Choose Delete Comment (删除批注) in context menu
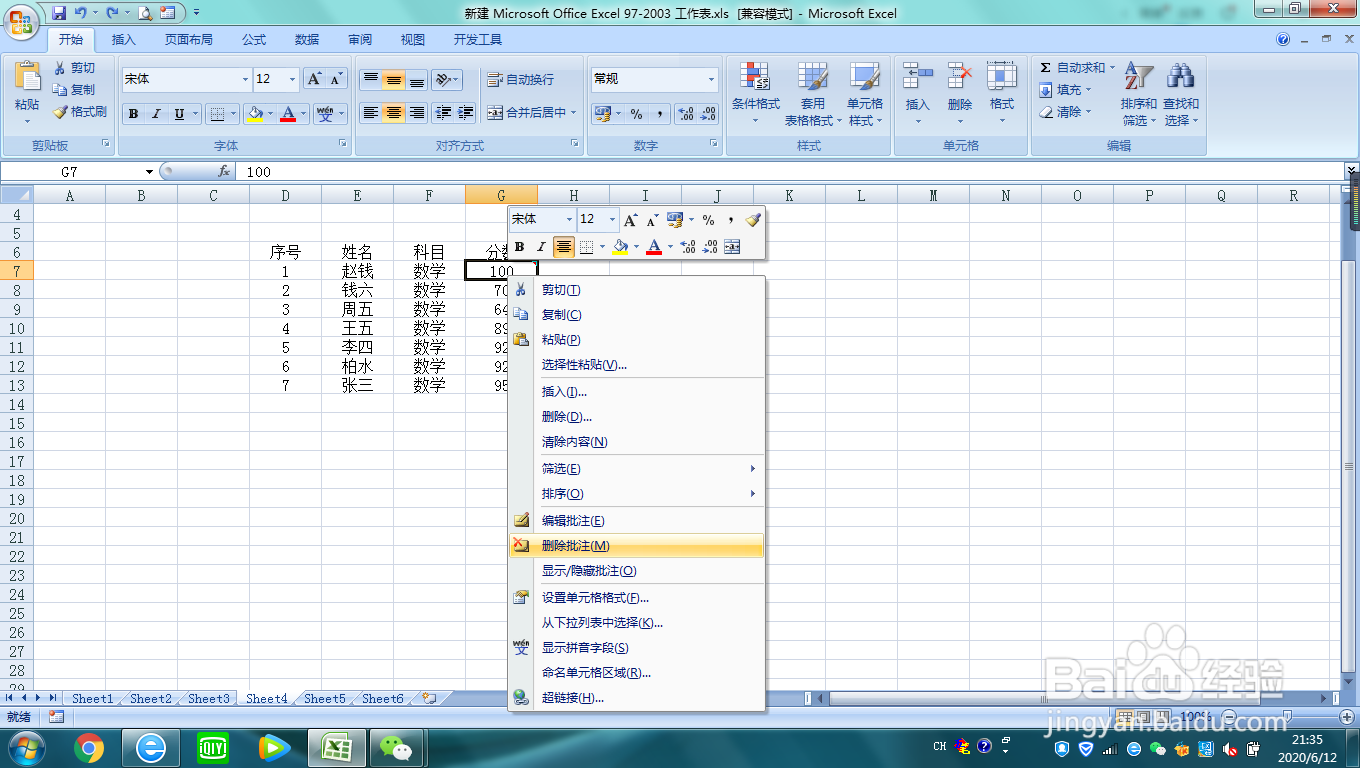The height and width of the screenshot is (768, 1360). pos(637,546)
